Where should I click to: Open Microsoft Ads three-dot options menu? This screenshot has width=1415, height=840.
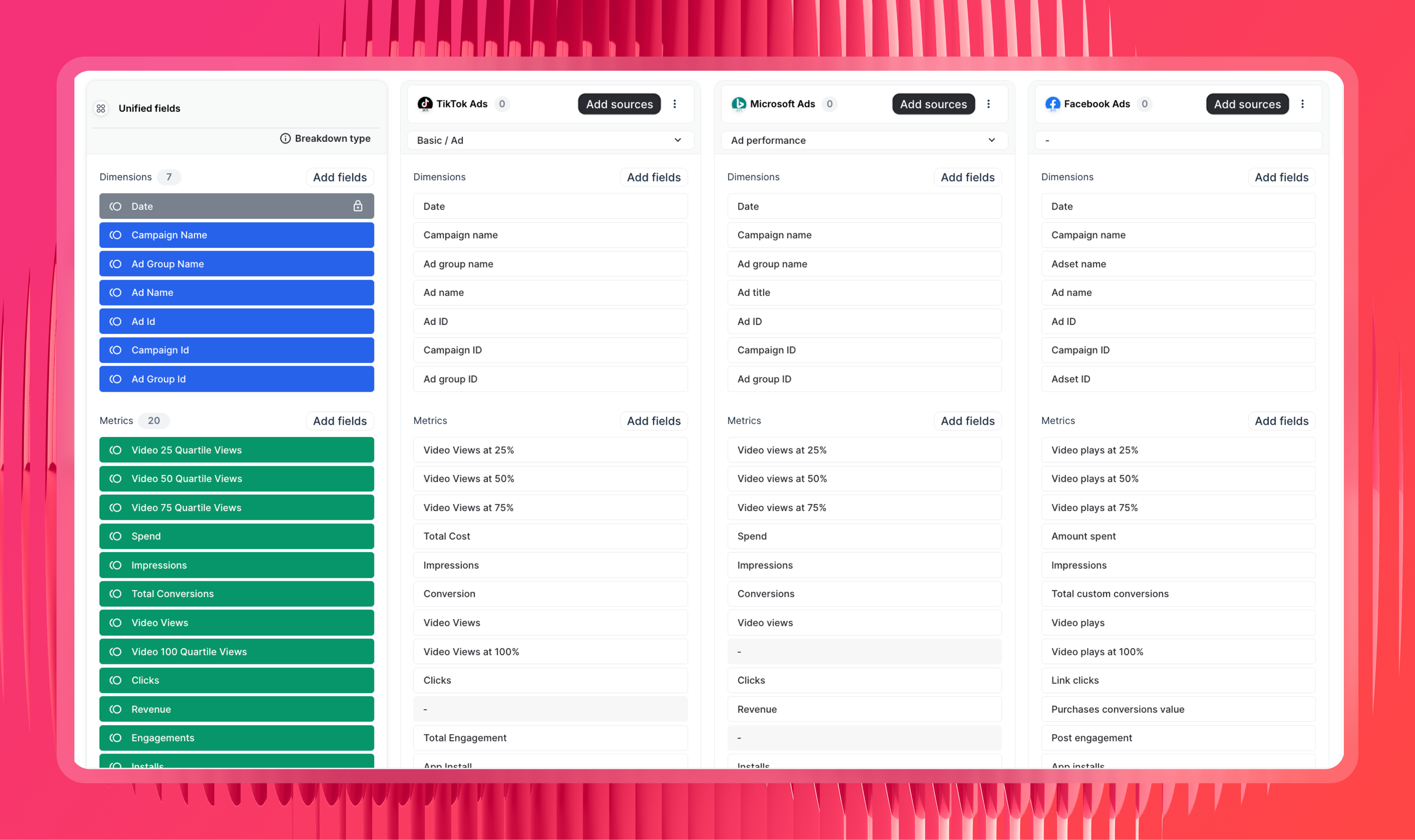(x=988, y=104)
